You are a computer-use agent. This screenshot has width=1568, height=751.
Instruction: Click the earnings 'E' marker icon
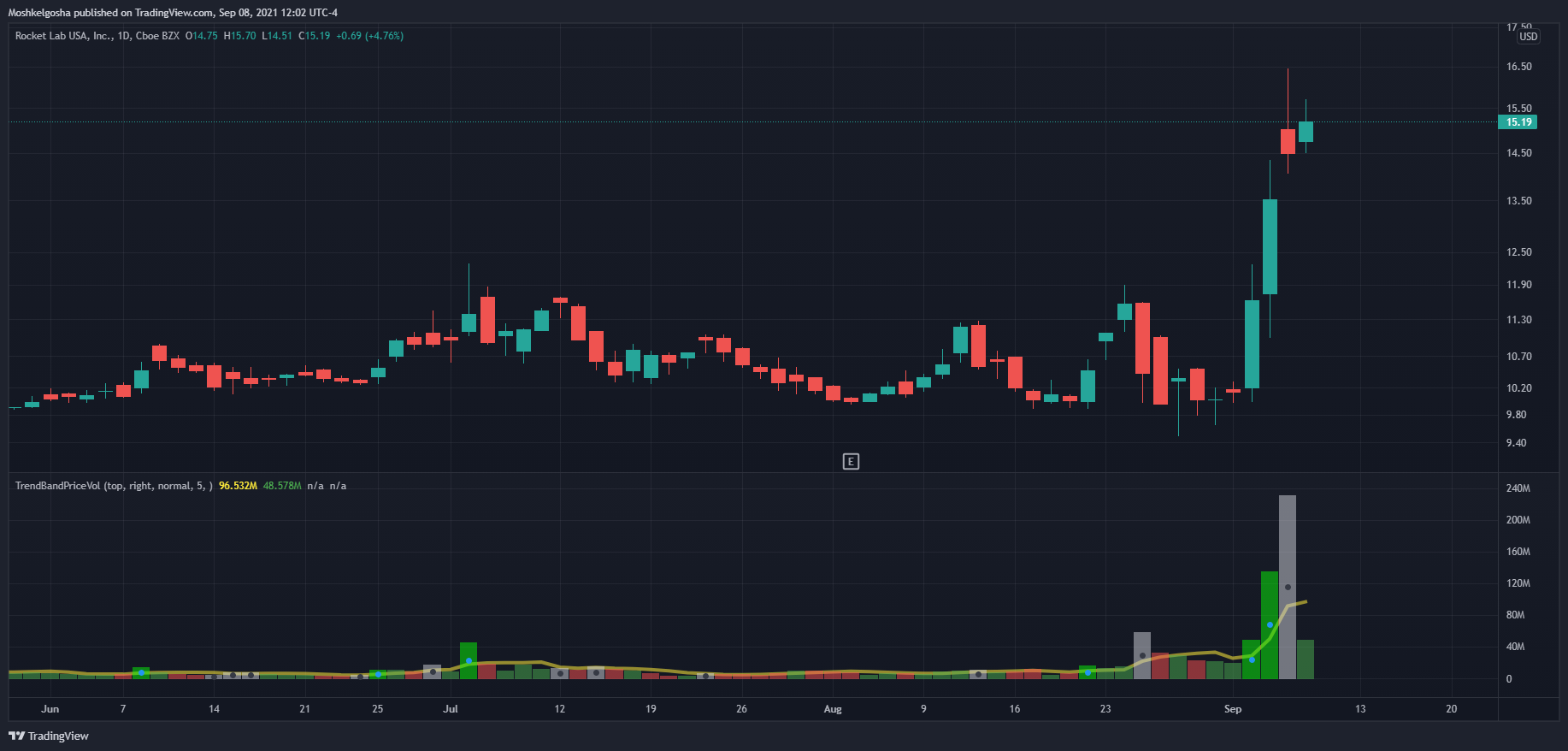click(851, 462)
